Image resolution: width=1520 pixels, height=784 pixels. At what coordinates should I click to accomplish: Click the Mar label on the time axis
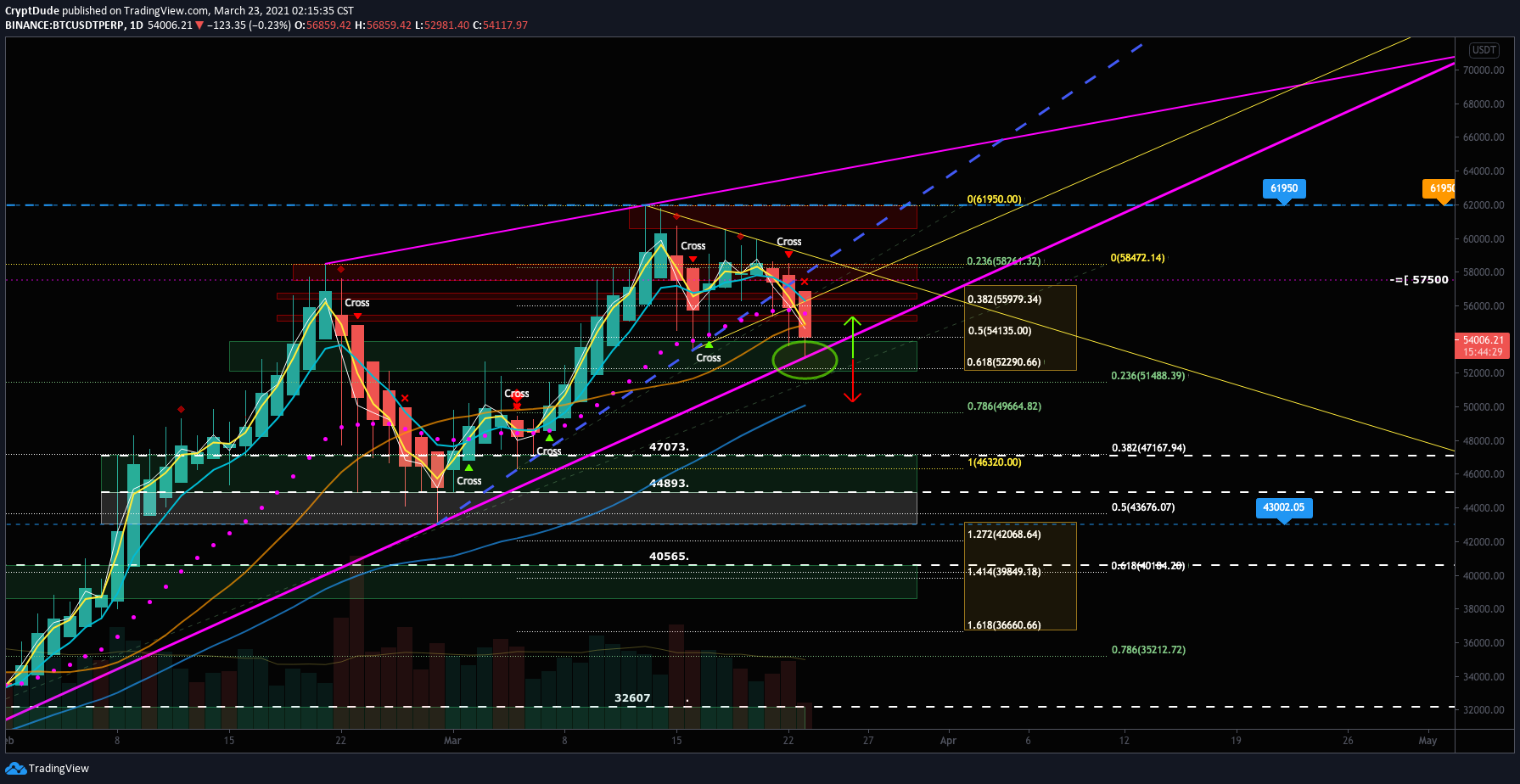click(x=452, y=741)
